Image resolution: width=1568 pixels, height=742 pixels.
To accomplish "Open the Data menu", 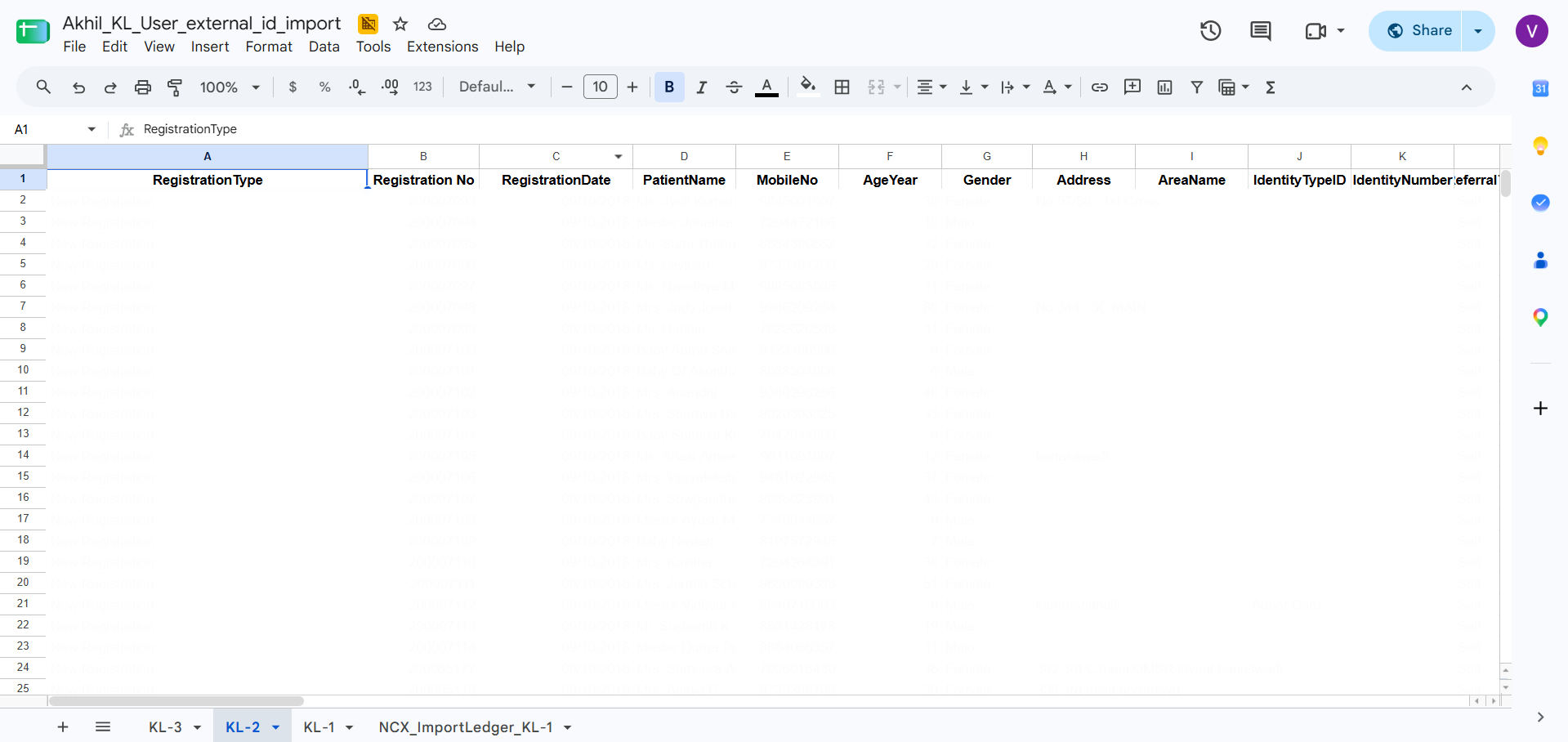I will (324, 47).
